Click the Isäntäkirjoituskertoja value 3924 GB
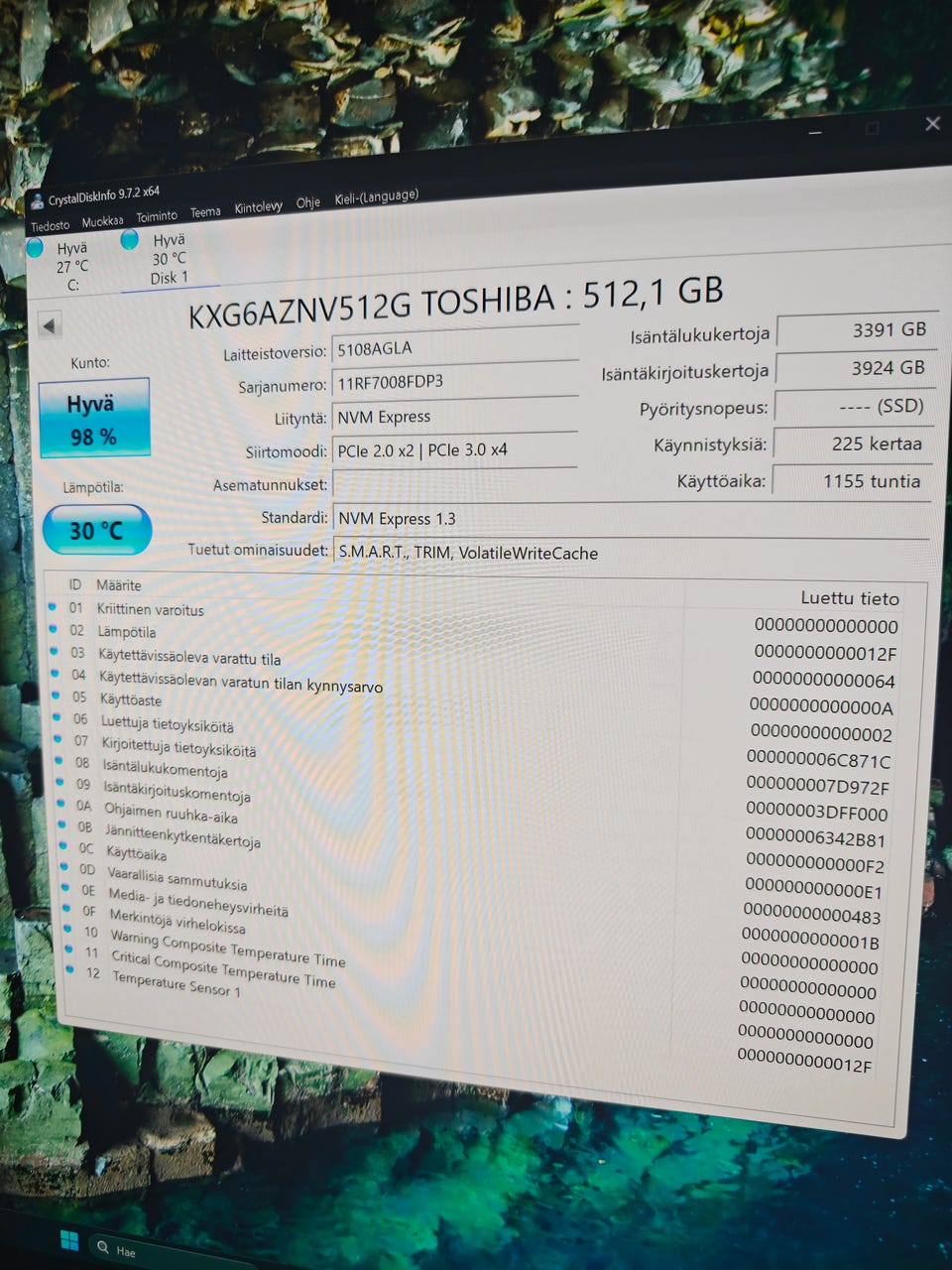The image size is (952, 1270). click(x=856, y=368)
